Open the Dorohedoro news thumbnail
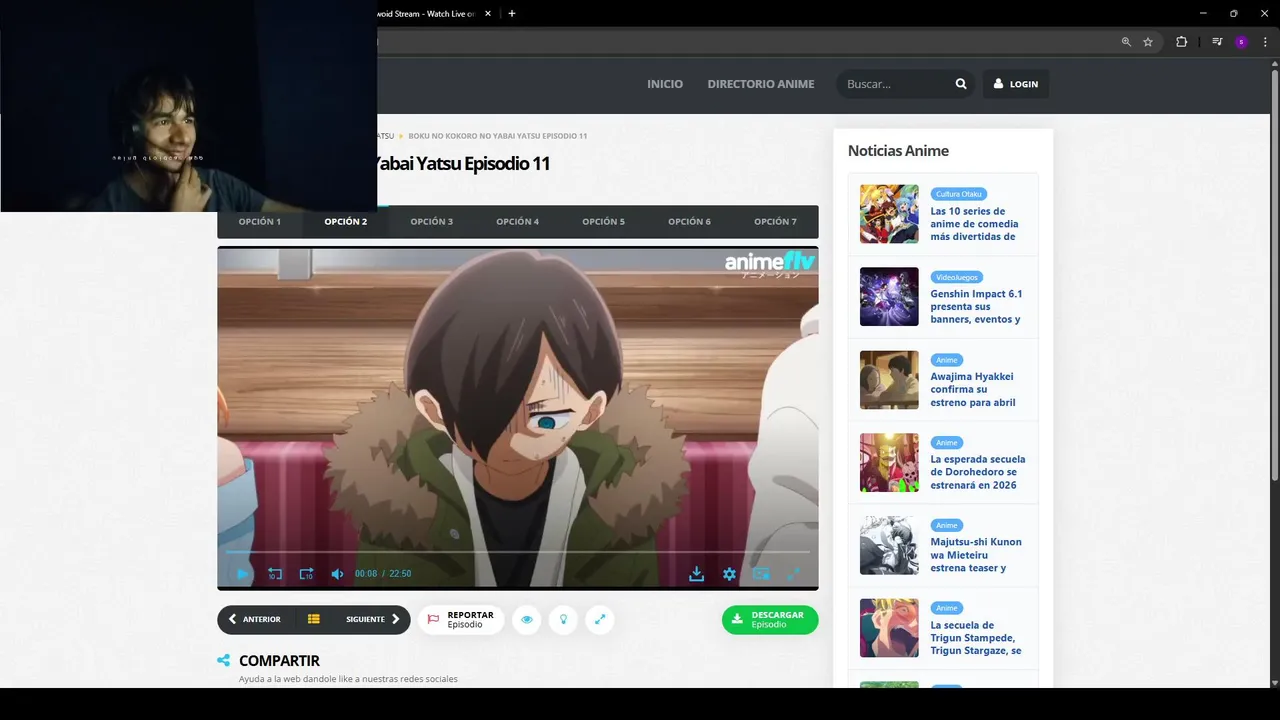Viewport: 1280px width, 720px height. click(889, 463)
